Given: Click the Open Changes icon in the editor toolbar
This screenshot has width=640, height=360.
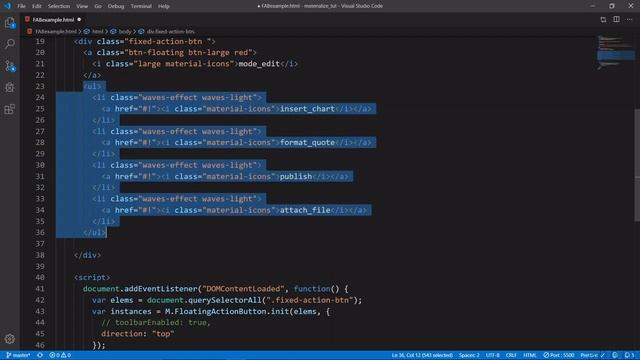Looking at the screenshot, I should [x=603, y=19].
